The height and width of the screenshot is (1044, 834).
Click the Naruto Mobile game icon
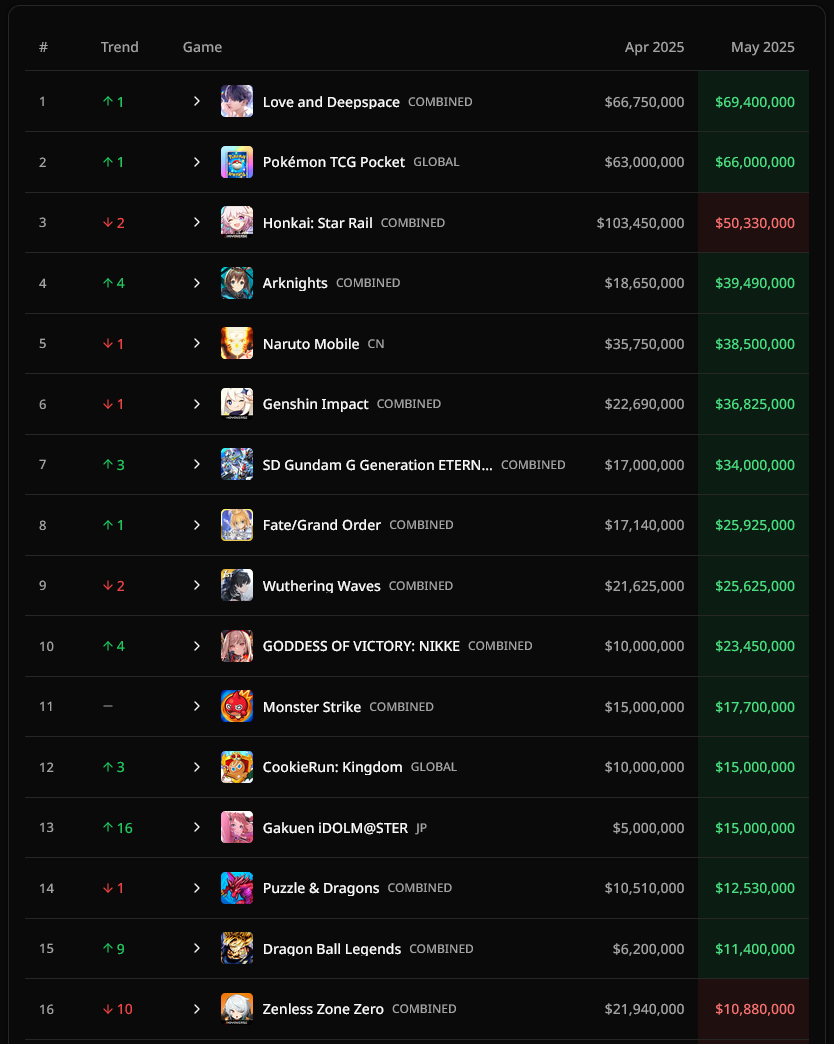[237, 344]
